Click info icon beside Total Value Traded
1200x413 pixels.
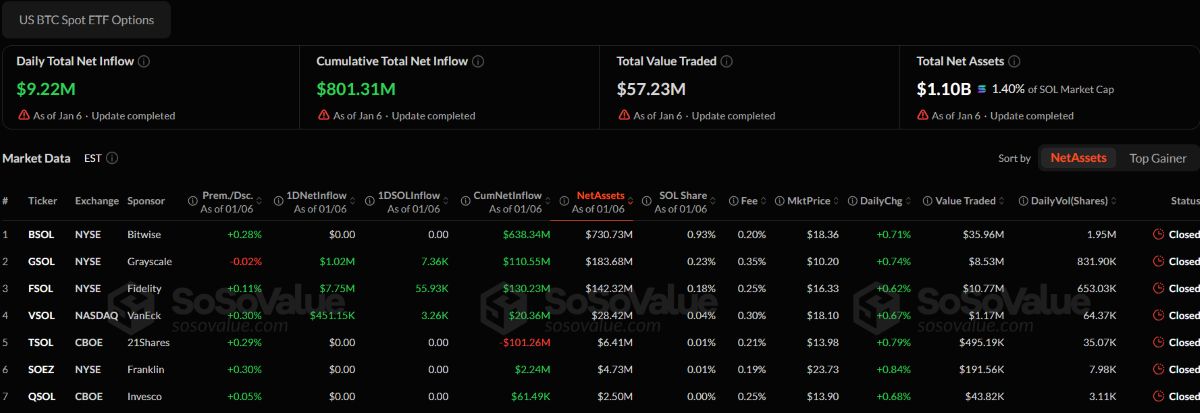pos(727,61)
